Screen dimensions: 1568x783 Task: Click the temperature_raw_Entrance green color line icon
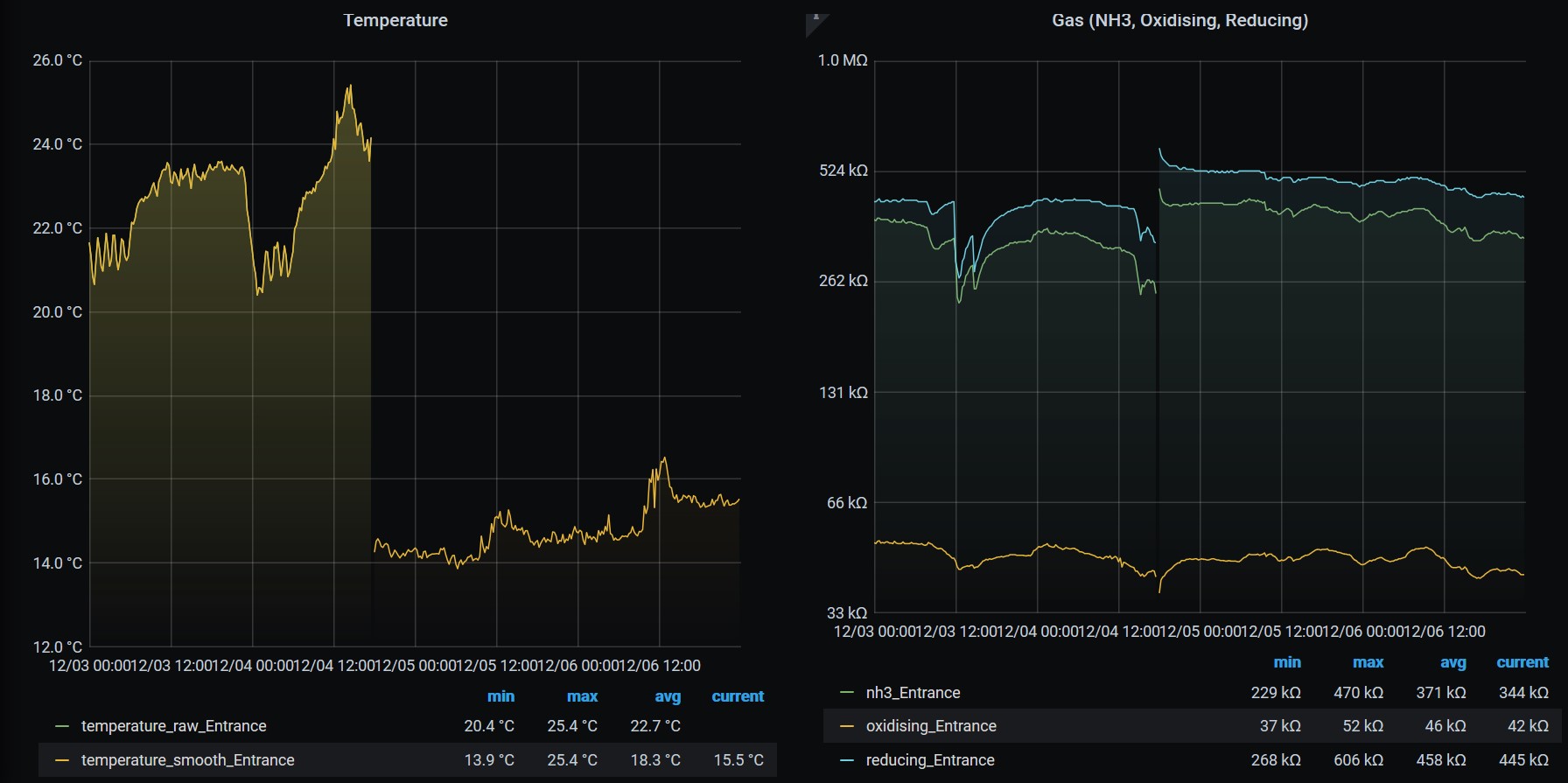pyautogui.click(x=61, y=726)
